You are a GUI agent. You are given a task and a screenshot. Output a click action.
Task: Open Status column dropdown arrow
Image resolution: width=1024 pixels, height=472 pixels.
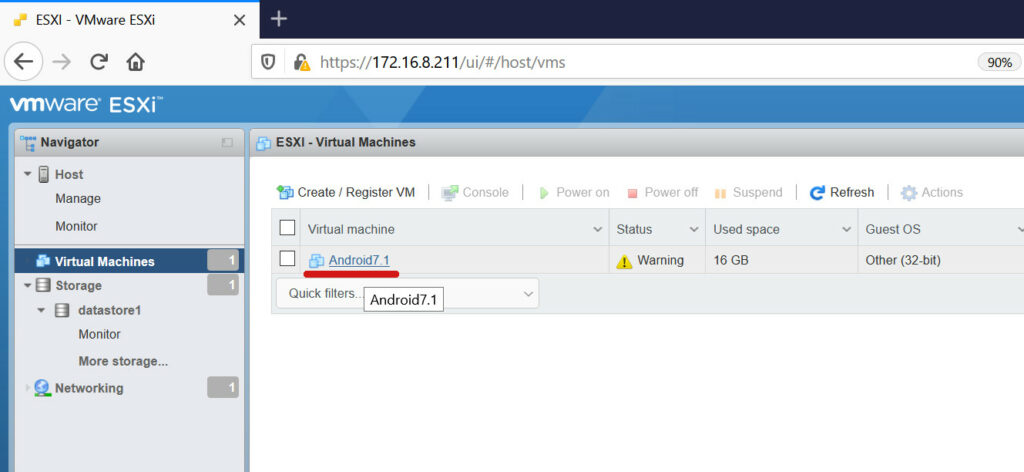pyautogui.click(x=694, y=230)
